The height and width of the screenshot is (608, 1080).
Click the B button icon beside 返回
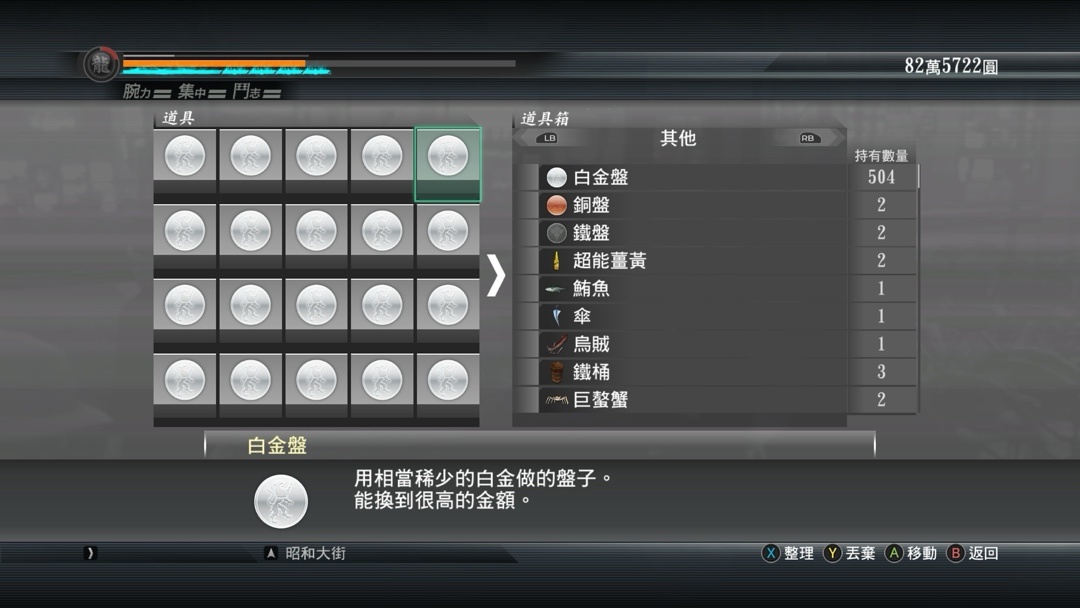pyautogui.click(x=955, y=553)
